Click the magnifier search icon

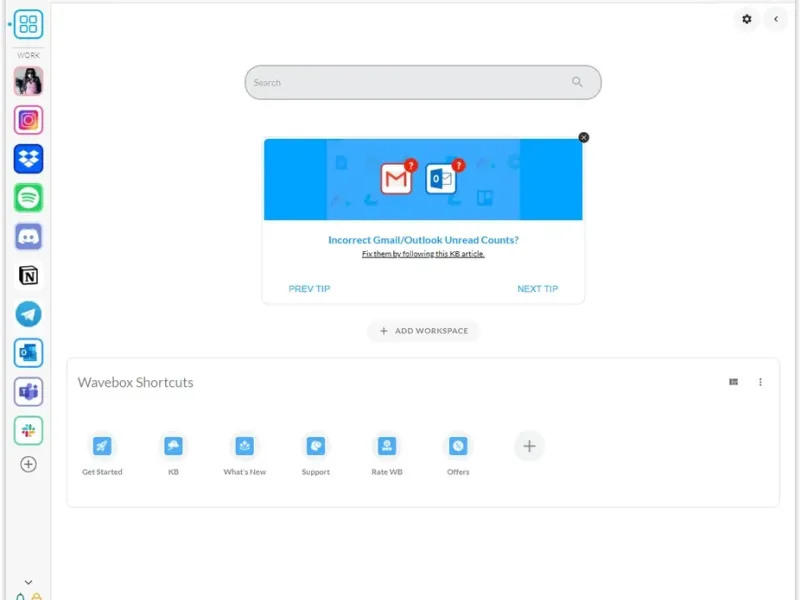point(577,82)
